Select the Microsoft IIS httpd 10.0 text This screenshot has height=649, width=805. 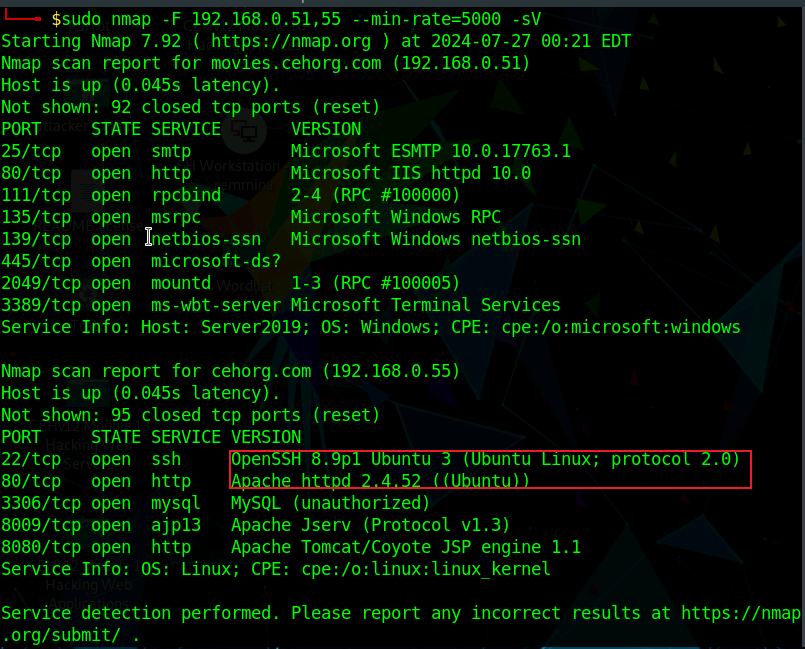[410, 173]
